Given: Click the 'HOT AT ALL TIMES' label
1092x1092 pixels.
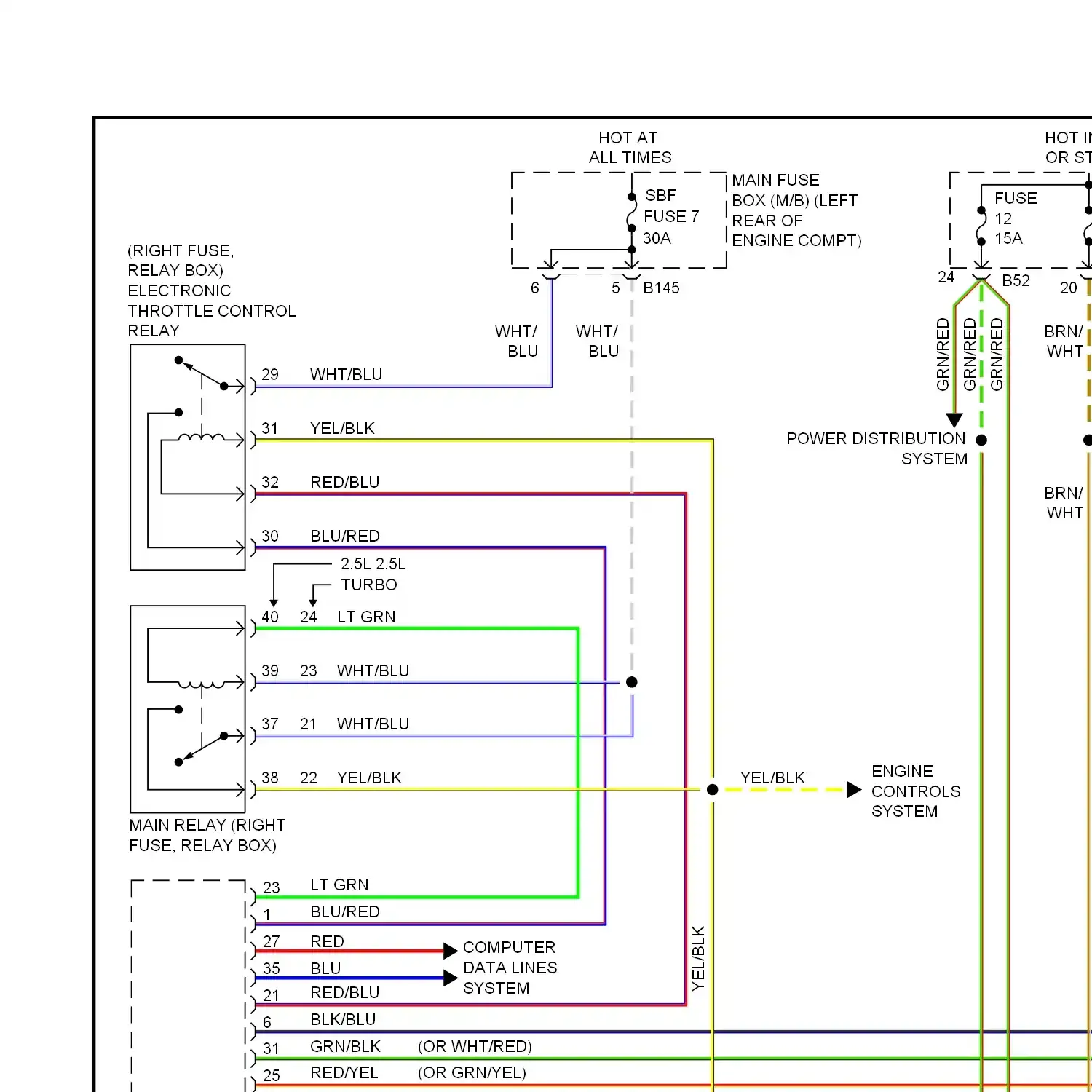Looking at the screenshot, I should pos(630,147).
